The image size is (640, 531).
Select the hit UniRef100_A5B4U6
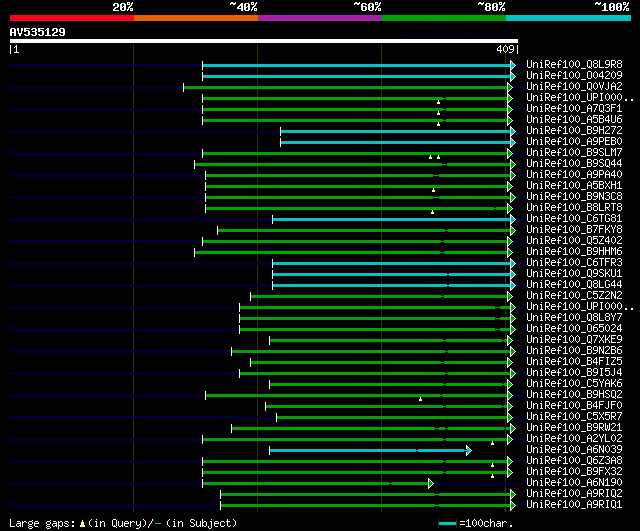click(574, 120)
